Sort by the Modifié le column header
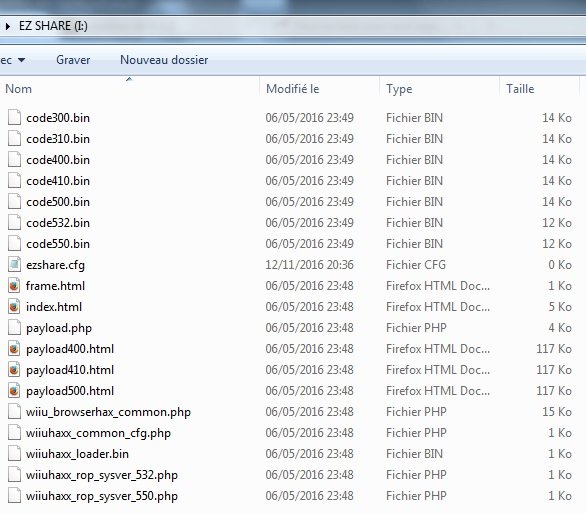 point(293,89)
